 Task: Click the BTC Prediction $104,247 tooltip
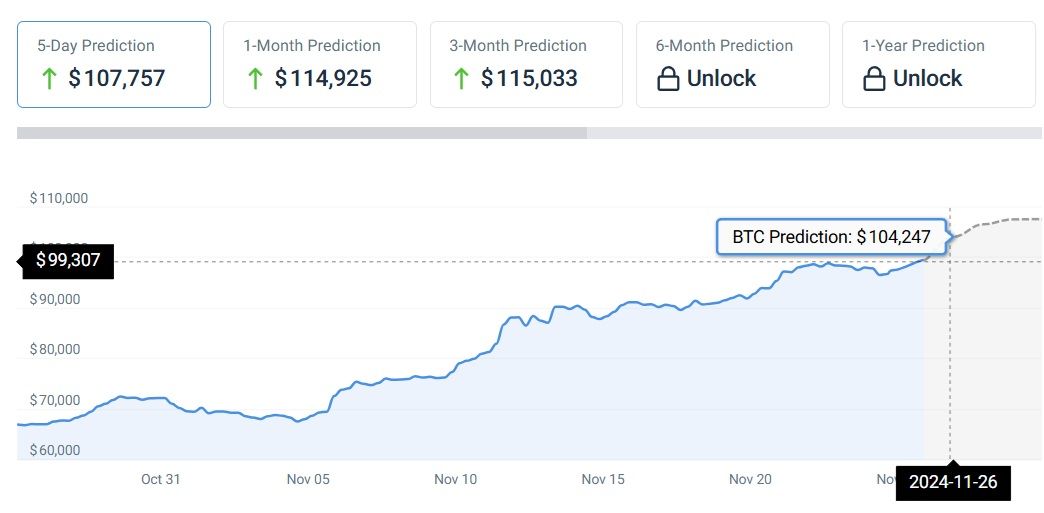pyautogui.click(x=831, y=238)
